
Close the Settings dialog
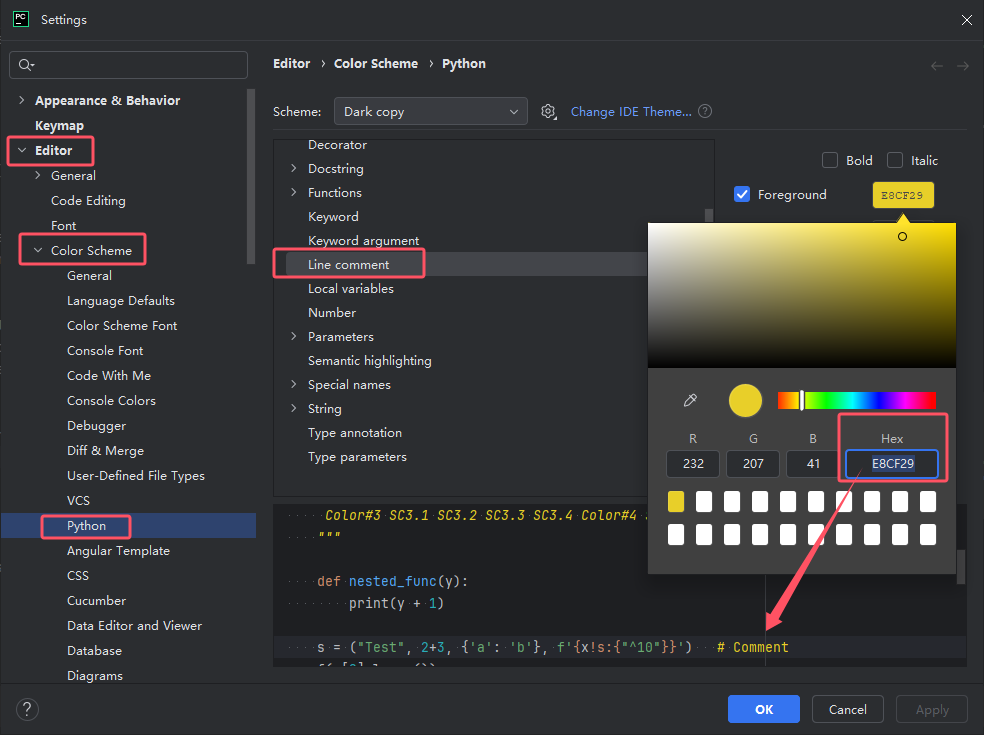pyautogui.click(x=966, y=20)
